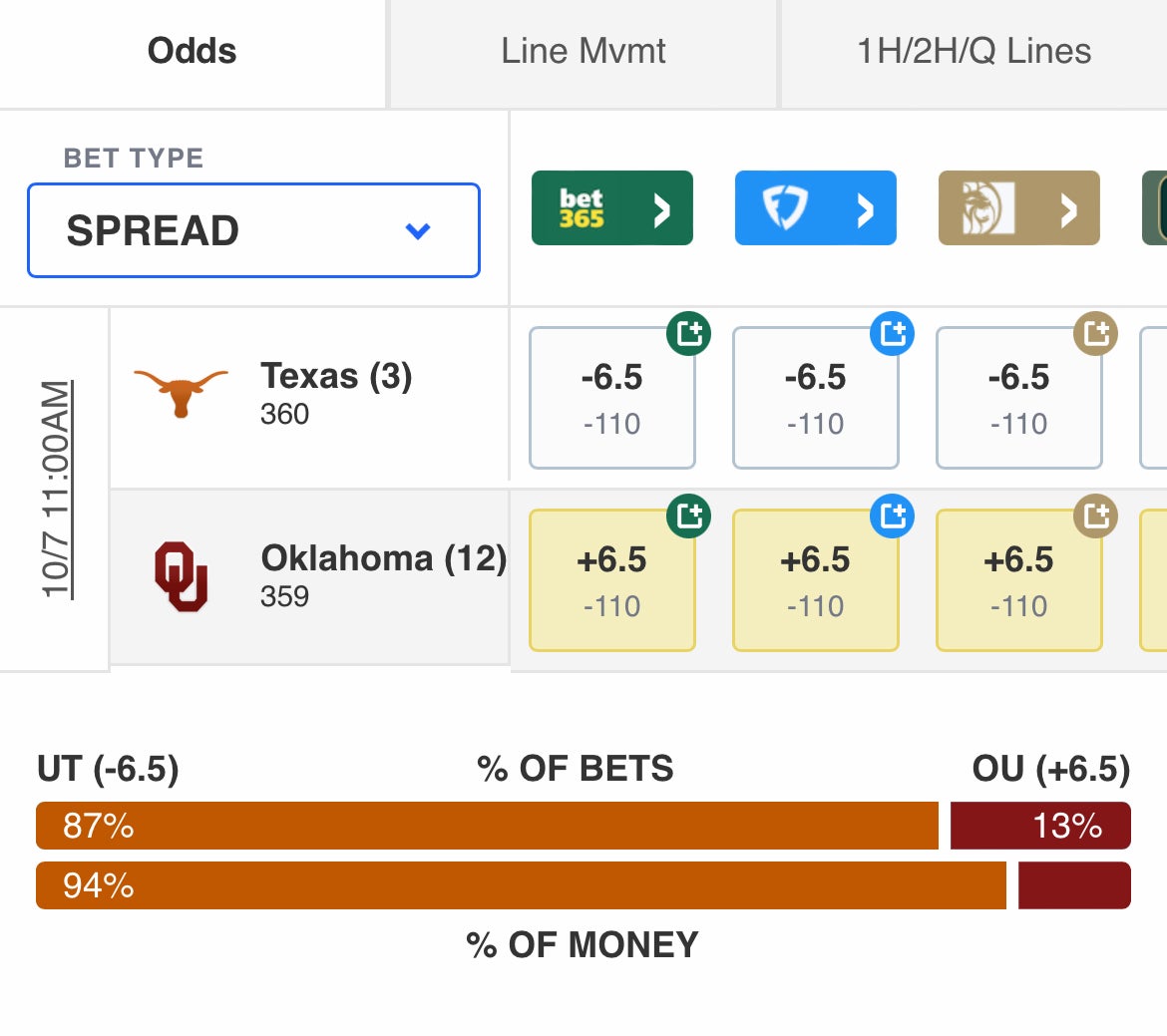This screenshot has width=1167, height=1036.
Task: Add Oklahoma bet365 spread to bet slip
Action: tap(688, 516)
